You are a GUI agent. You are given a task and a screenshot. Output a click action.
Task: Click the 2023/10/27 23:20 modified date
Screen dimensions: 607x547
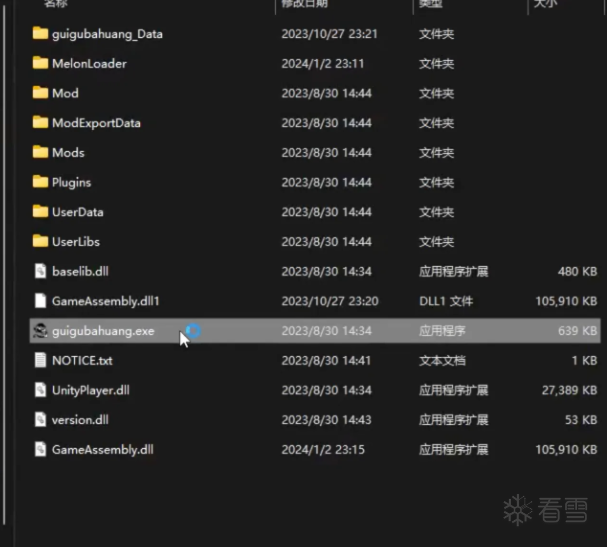pos(330,301)
